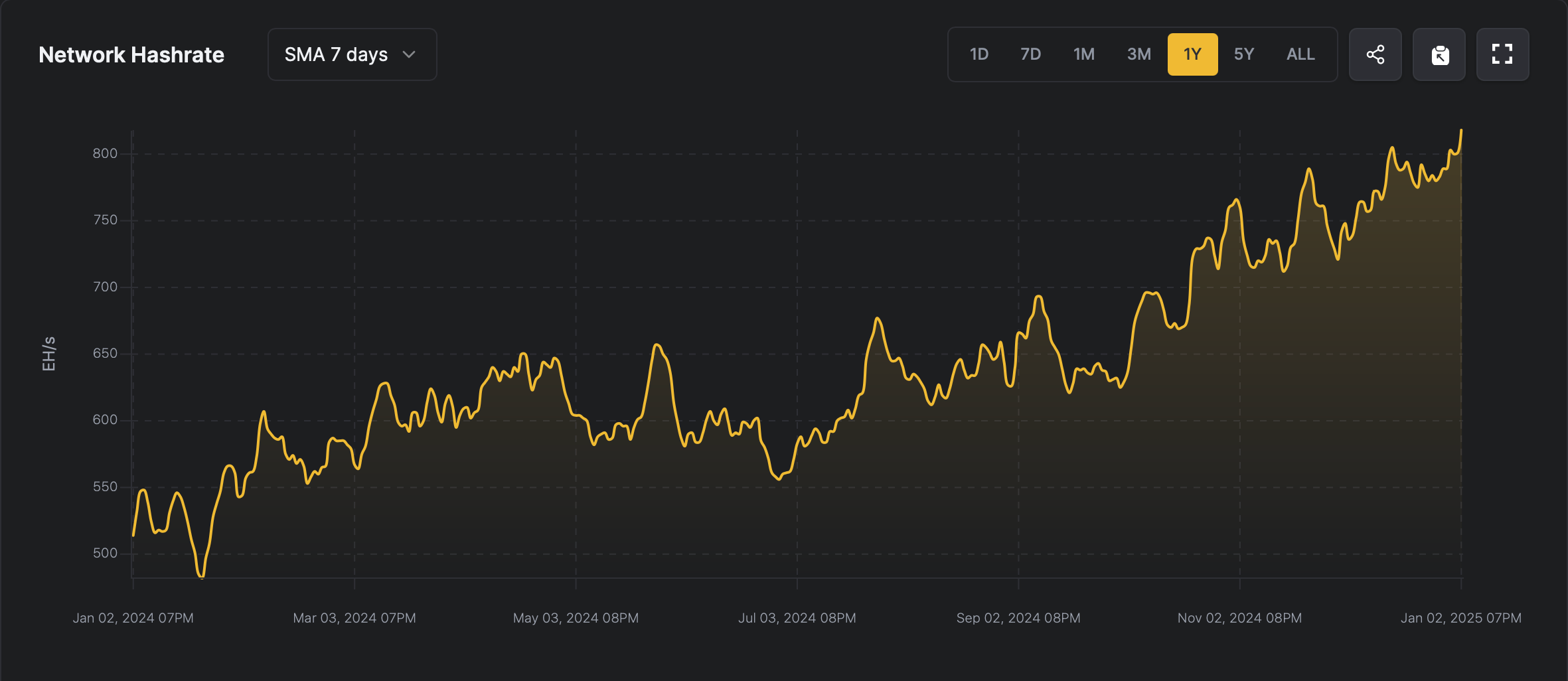Show the 5Y hashrate history
Image resolution: width=1568 pixels, height=681 pixels.
[1243, 54]
